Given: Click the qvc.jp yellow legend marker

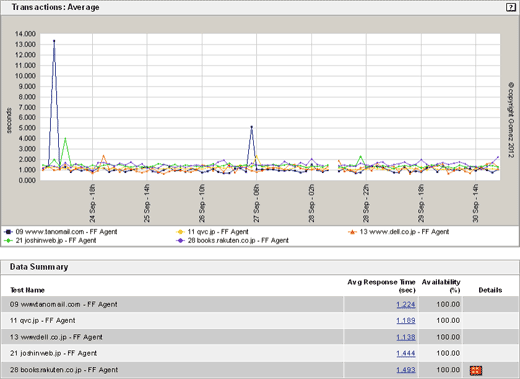Looking at the screenshot, I should (x=180, y=232).
